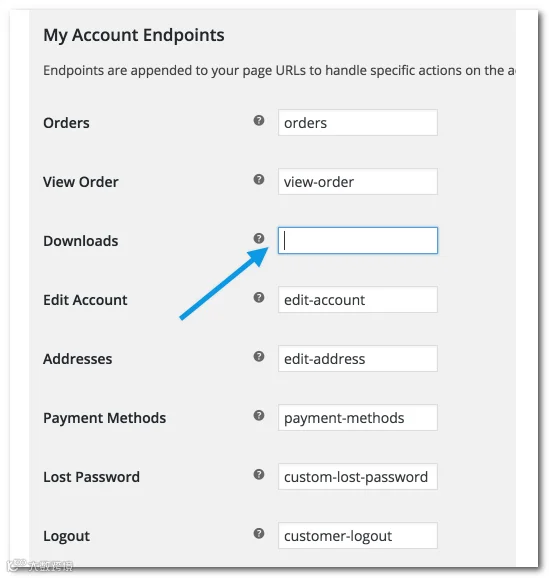Click the help icon beside Downloads
Viewport: 549px width, 578px height.
[259, 238]
